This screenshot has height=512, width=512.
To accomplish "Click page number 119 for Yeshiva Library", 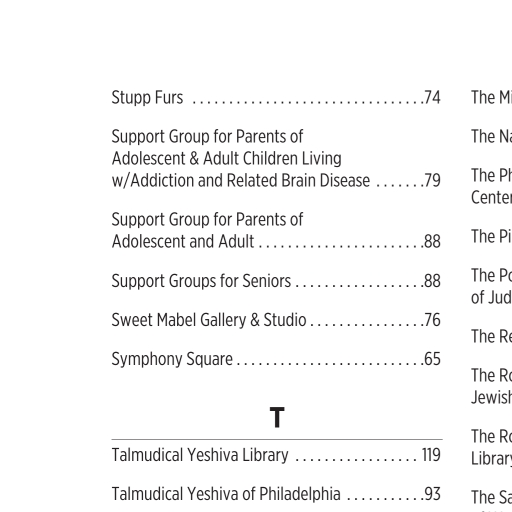I will click(x=431, y=455).
